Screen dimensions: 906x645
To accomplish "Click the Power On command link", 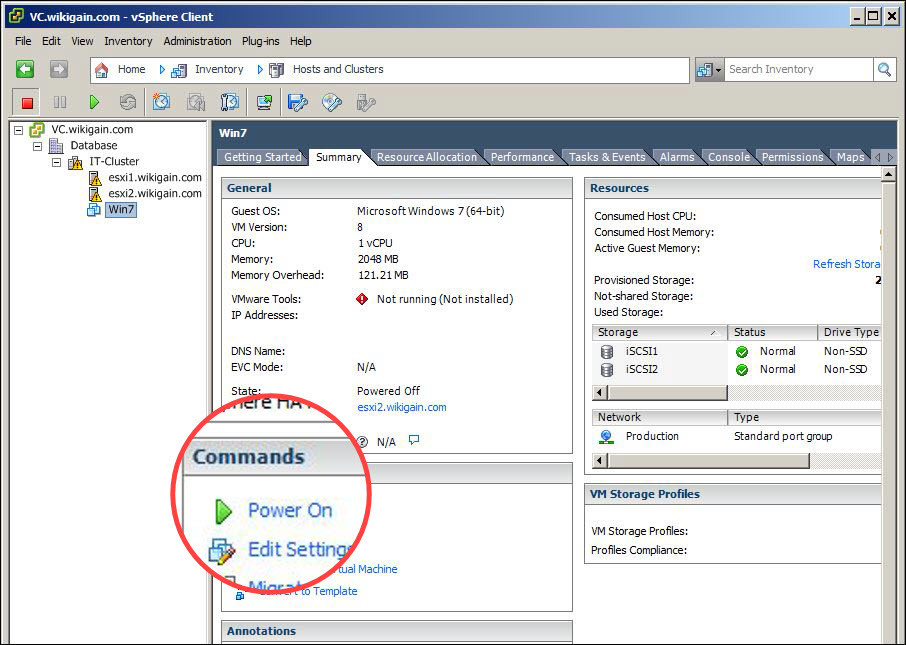I will click(290, 510).
